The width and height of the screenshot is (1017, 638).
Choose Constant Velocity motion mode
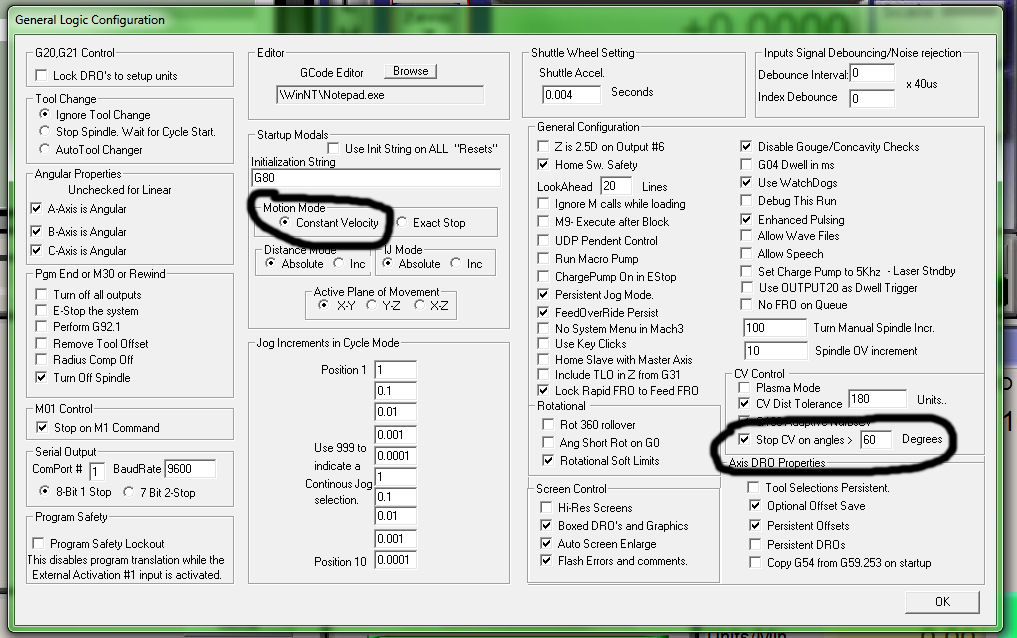tap(286, 223)
